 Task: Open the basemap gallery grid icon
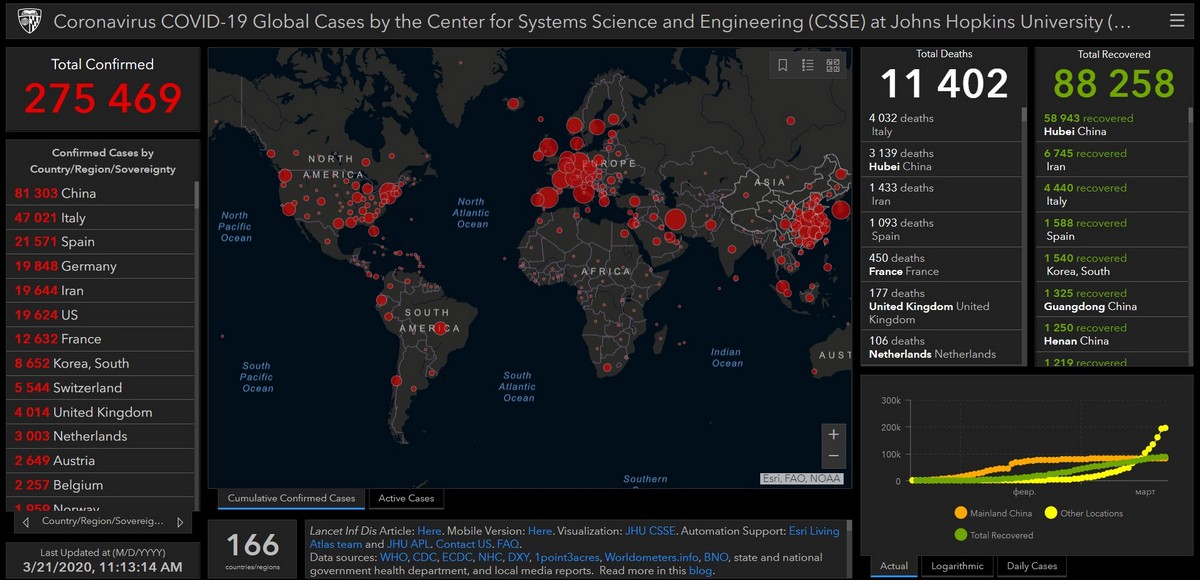click(x=833, y=66)
